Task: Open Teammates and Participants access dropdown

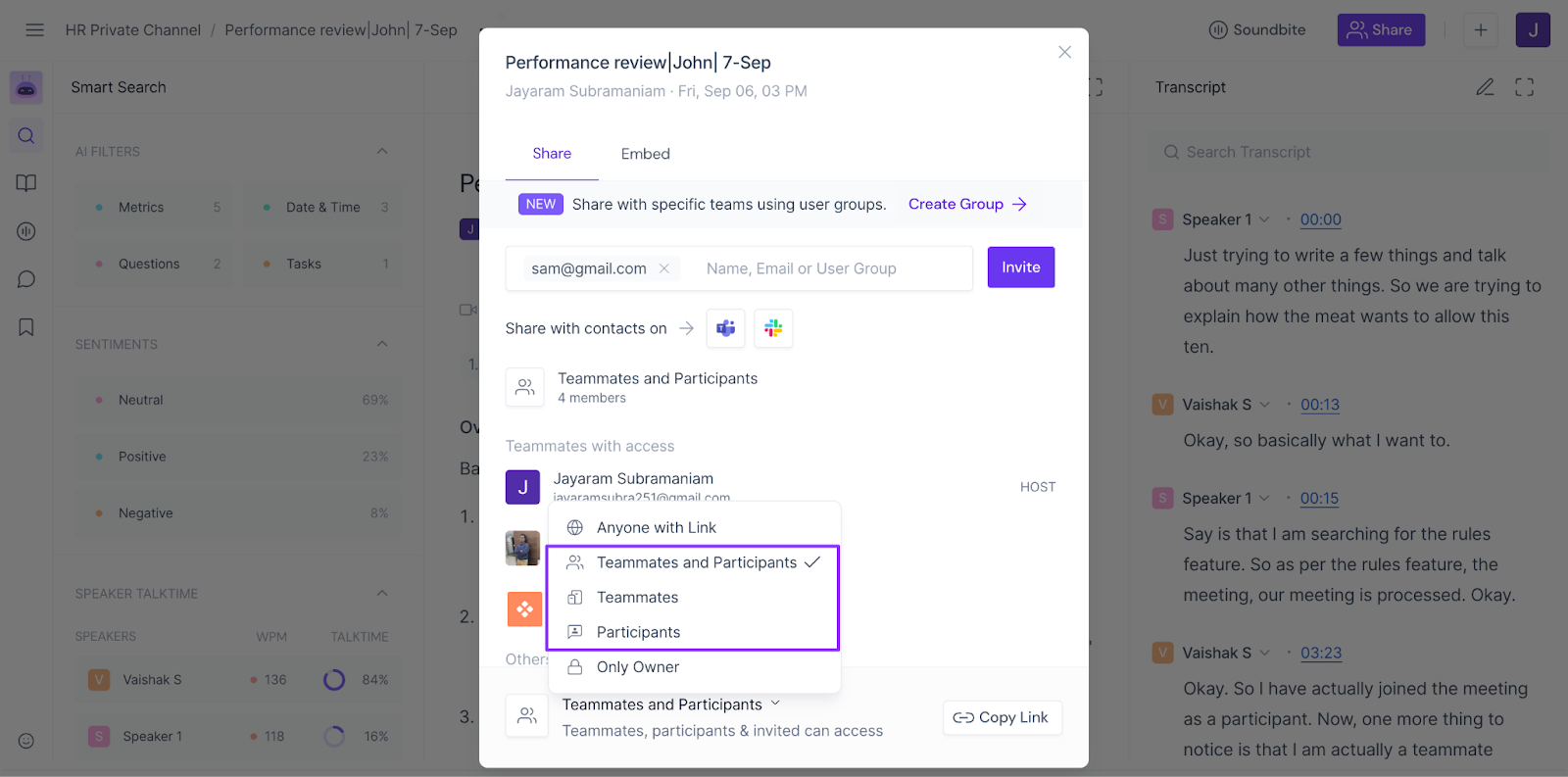Action: [x=671, y=704]
